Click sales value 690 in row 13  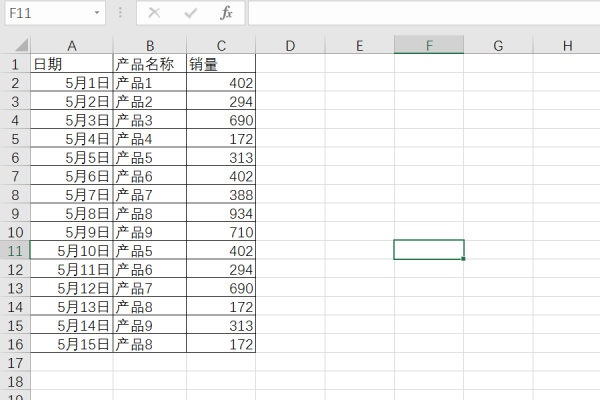pos(221,288)
